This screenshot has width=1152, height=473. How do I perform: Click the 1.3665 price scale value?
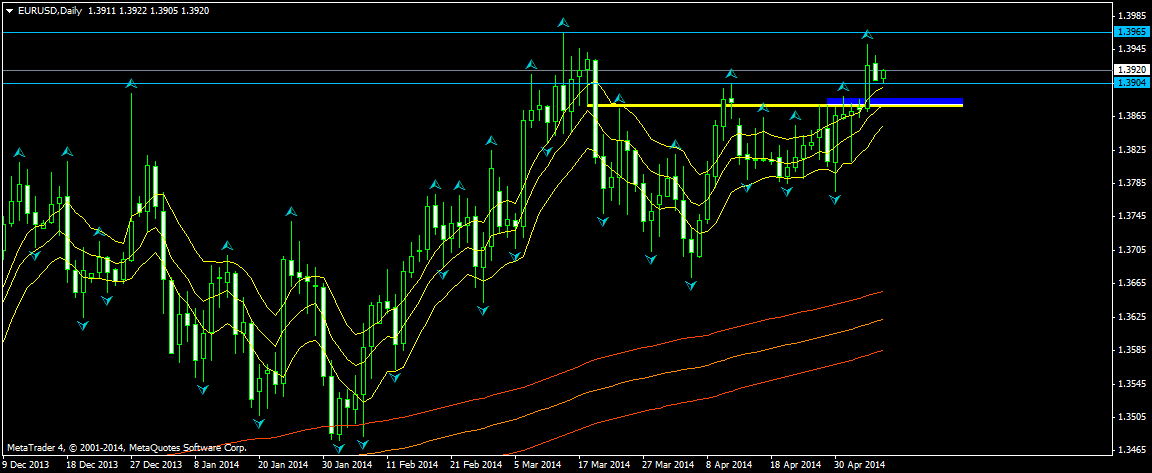tap(1131, 283)
